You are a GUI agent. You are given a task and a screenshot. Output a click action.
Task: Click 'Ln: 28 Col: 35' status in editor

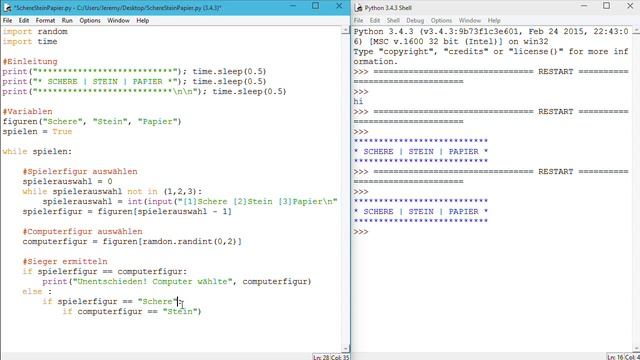point(331,357)
